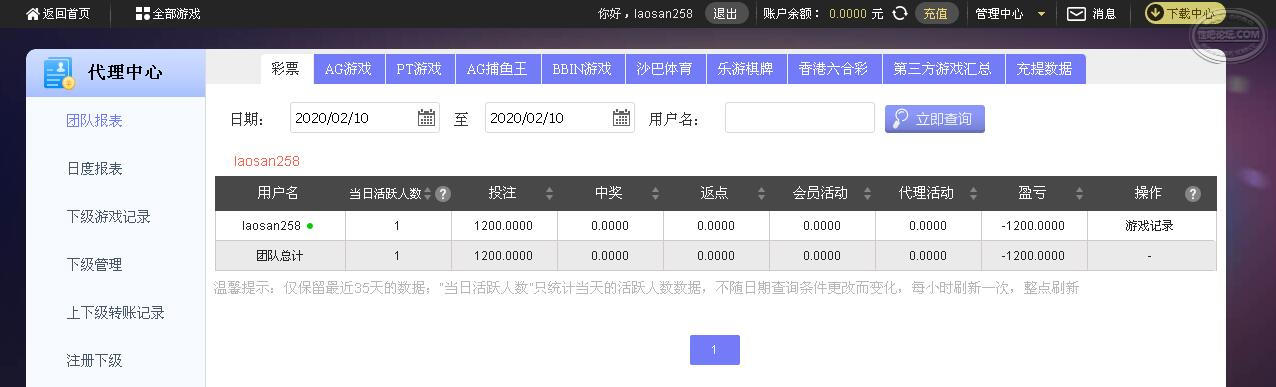The image size is (1276, 387).
Task: Click the 用户名 input field
Action: click(x=800, y=118)
